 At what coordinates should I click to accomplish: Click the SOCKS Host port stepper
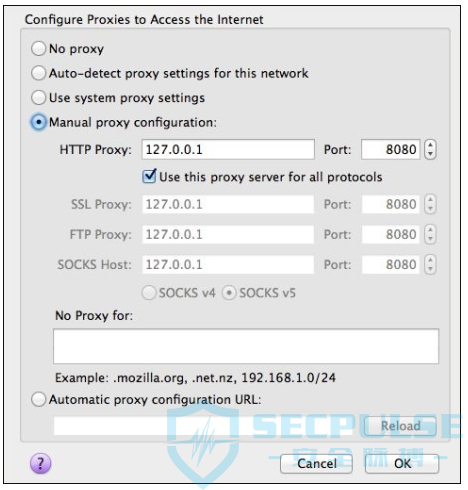tap(430, 264)
